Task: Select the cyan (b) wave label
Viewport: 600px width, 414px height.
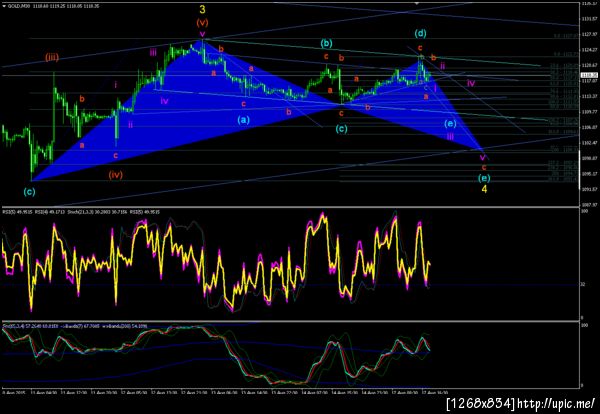Action: [x=326, y=43]
